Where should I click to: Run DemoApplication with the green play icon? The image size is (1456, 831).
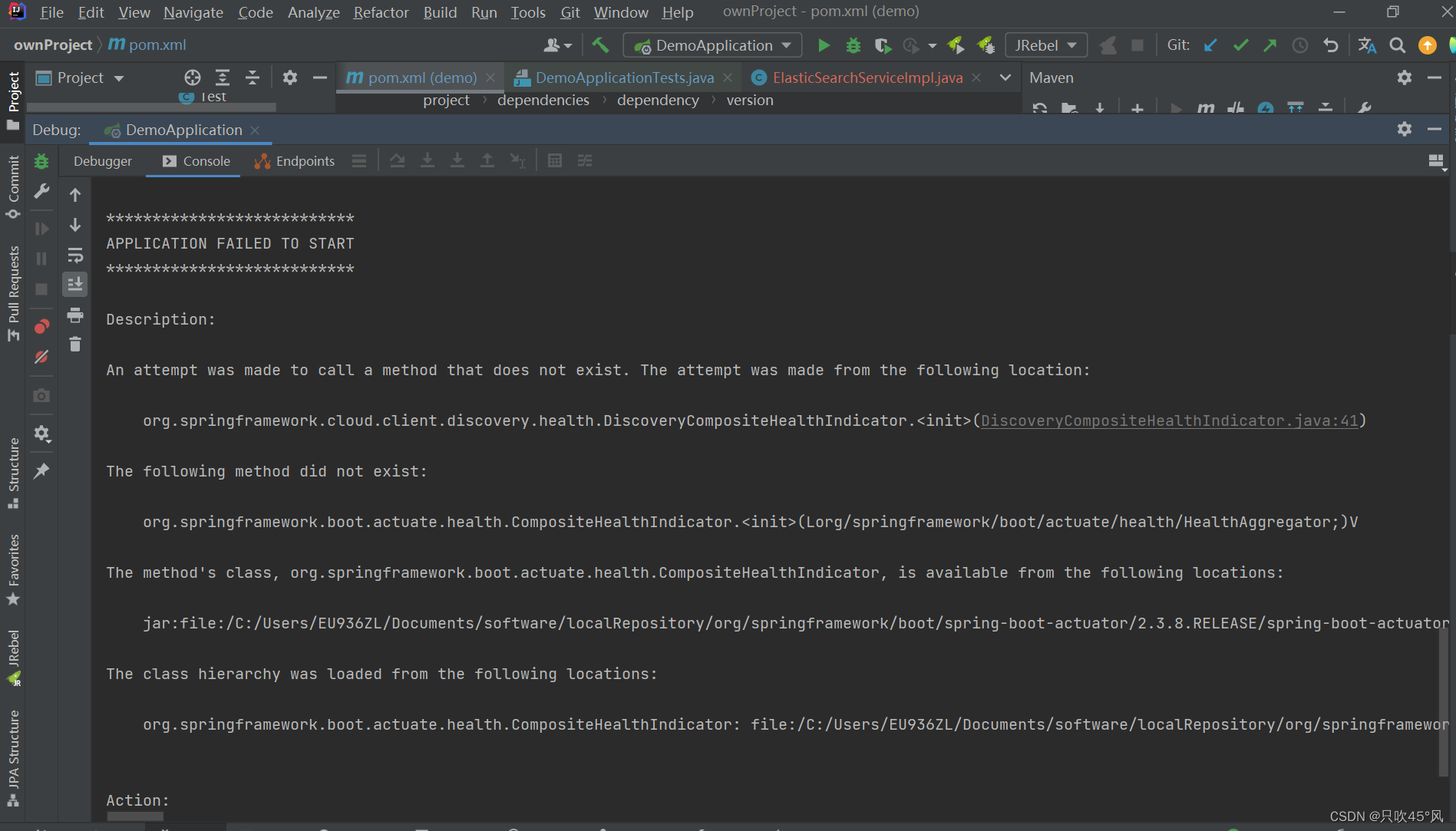pos(824,45)
